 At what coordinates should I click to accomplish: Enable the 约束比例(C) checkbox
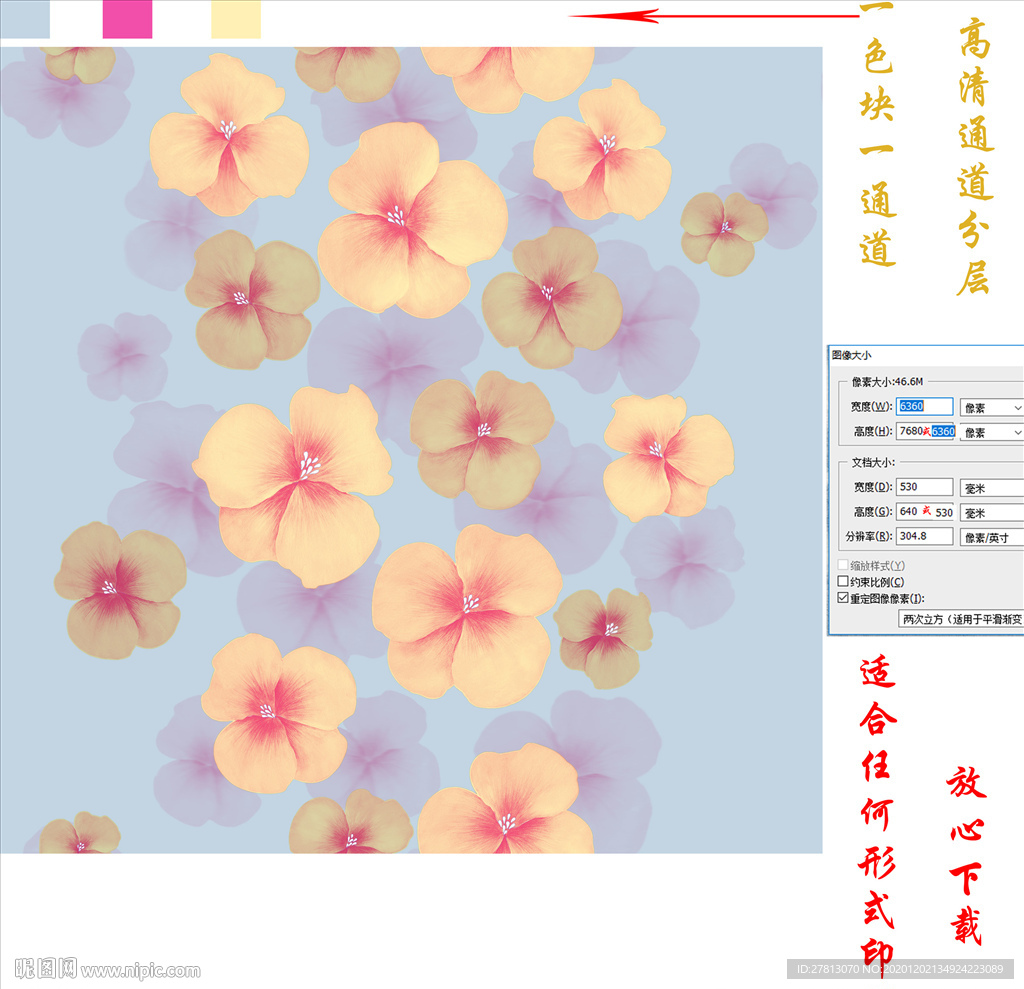click(x=843, y=581)
